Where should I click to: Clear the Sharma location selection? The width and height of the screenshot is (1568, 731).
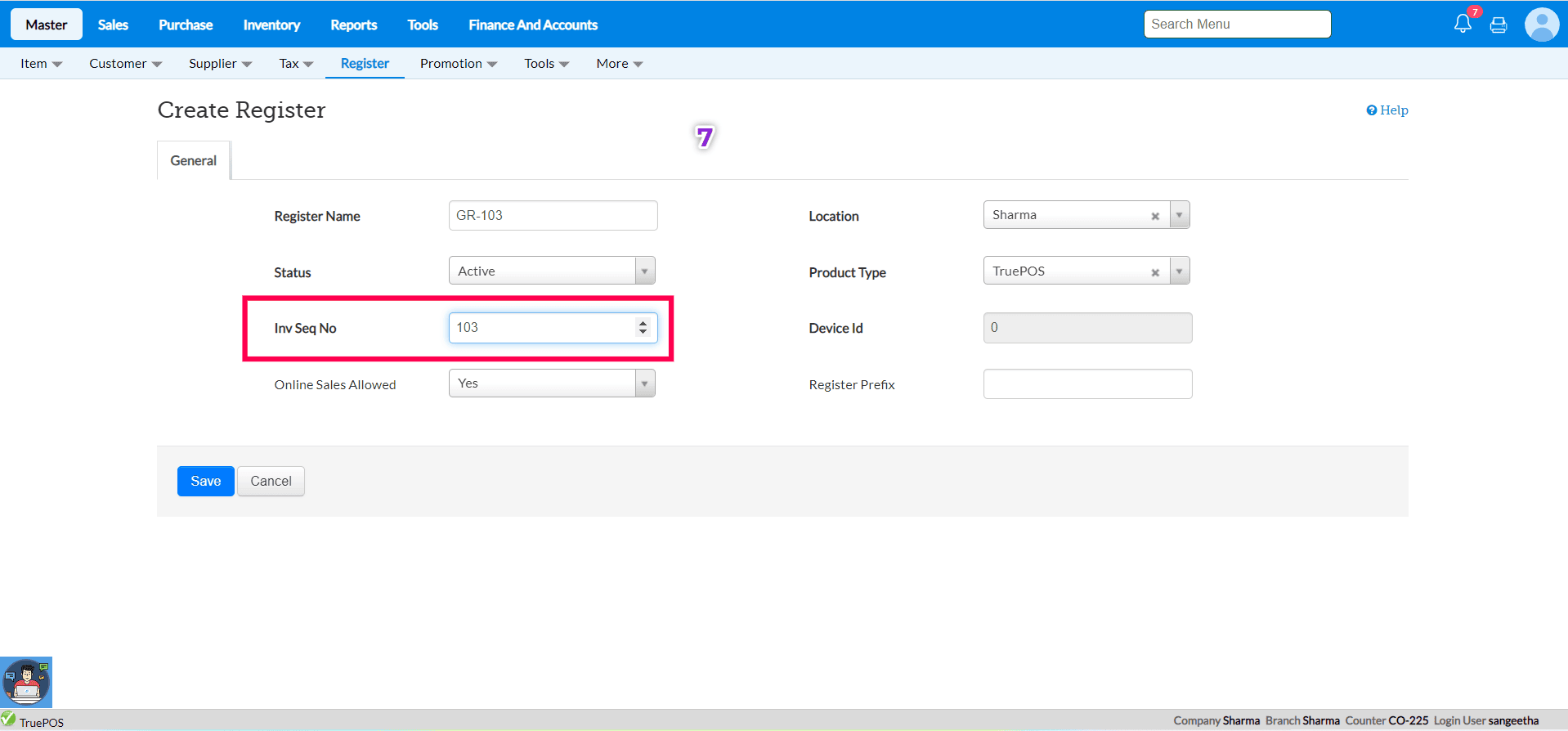1155,217
